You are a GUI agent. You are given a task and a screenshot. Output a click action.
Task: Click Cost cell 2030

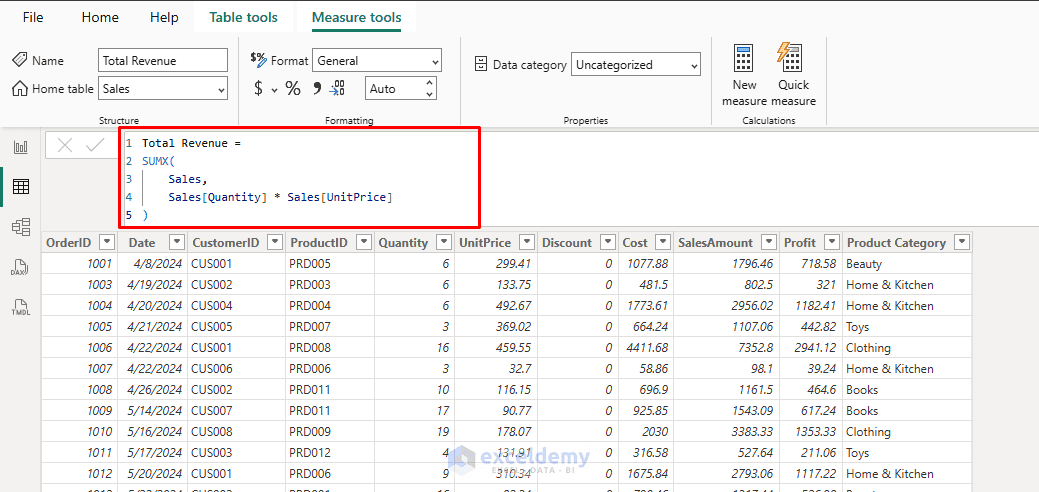click(645, 432)
